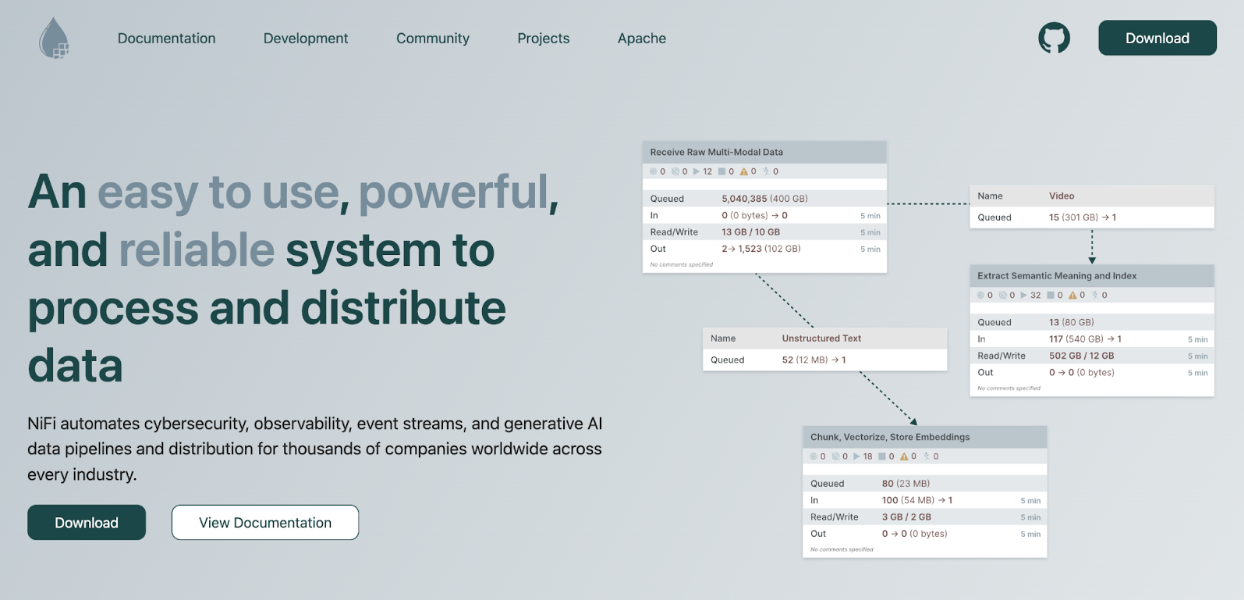Image resolution: width=1244 pixels, height=600 pixels.
Task: Click the running (play) icon in Chunk, Vectorize, Store Embeddings
Action: pos(857,456)
